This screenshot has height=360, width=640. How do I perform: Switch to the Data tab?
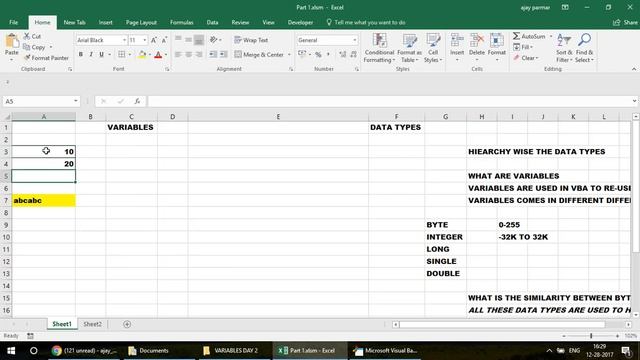(212, 22)
